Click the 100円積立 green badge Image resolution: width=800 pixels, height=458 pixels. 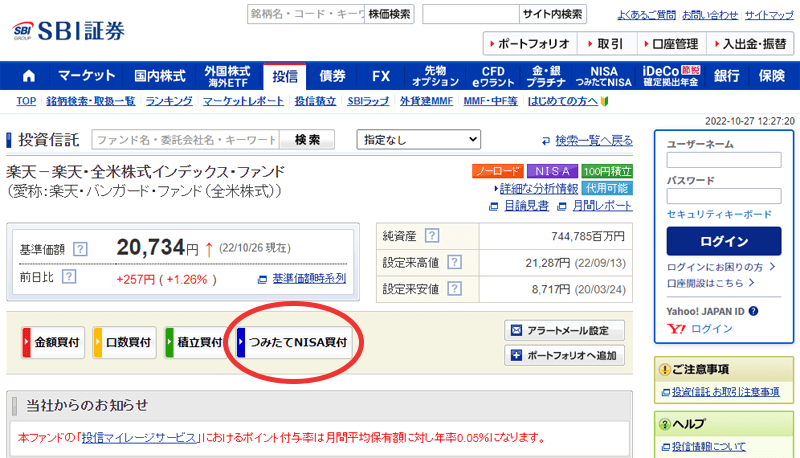[607, 171]
